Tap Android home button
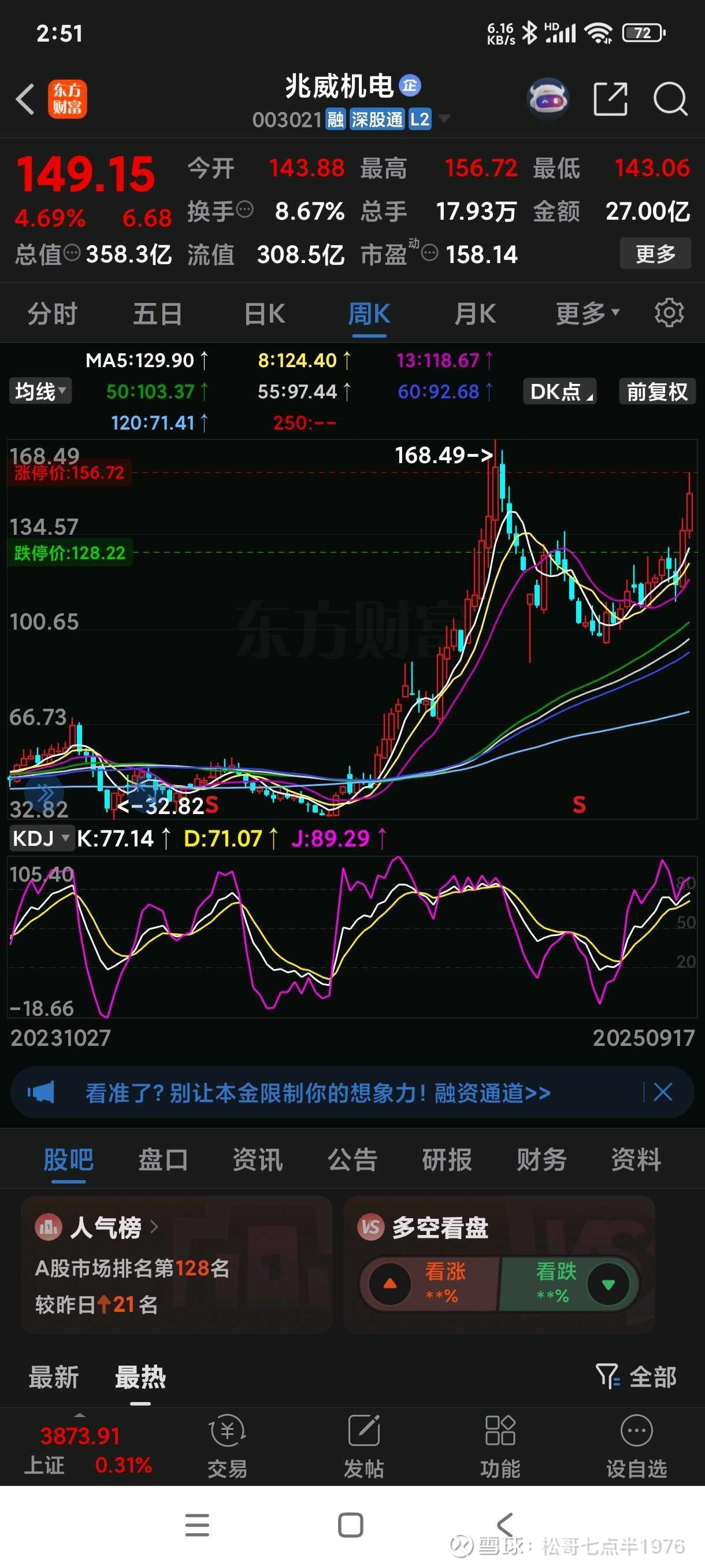Image resolution: width=705 pixels, height=1568 pixels. point(350,1525)
